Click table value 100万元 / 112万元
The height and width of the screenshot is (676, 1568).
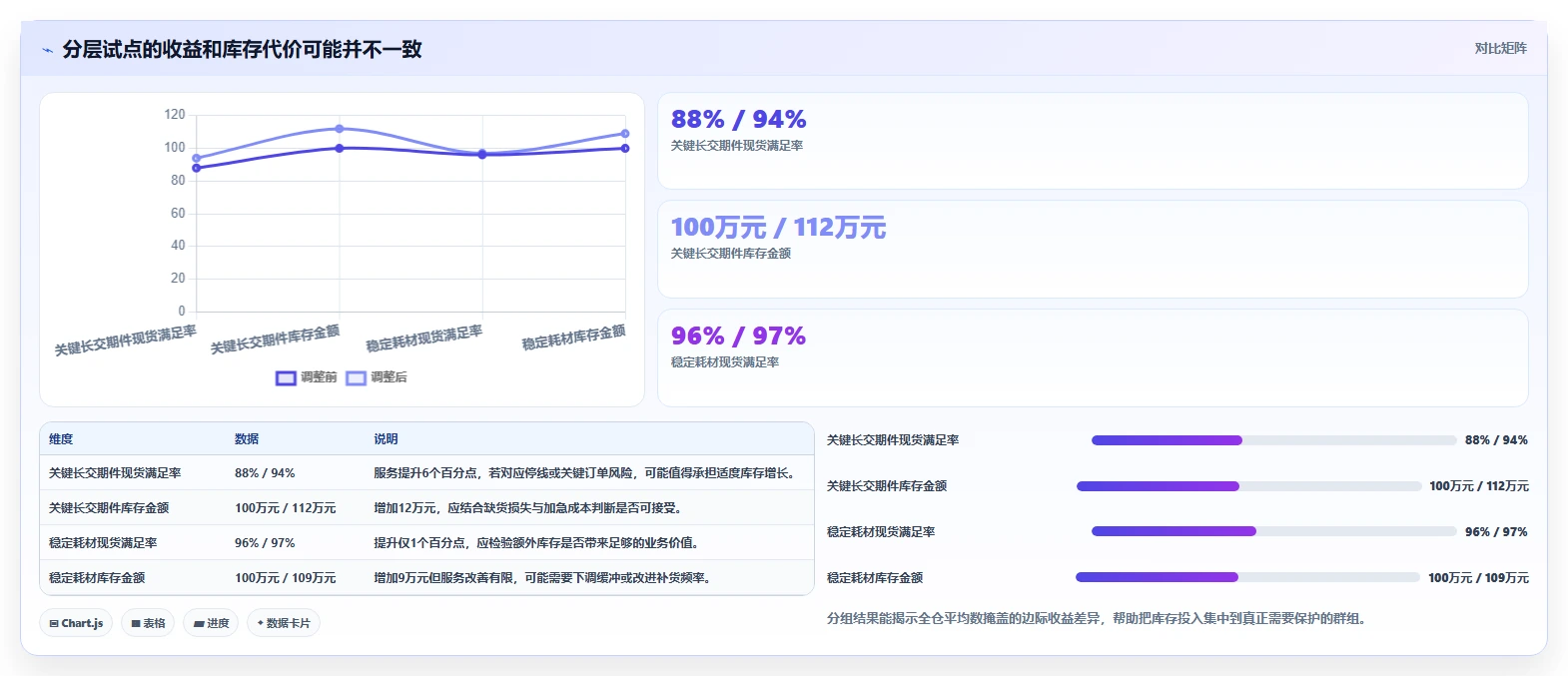click(x=286, y=508)
